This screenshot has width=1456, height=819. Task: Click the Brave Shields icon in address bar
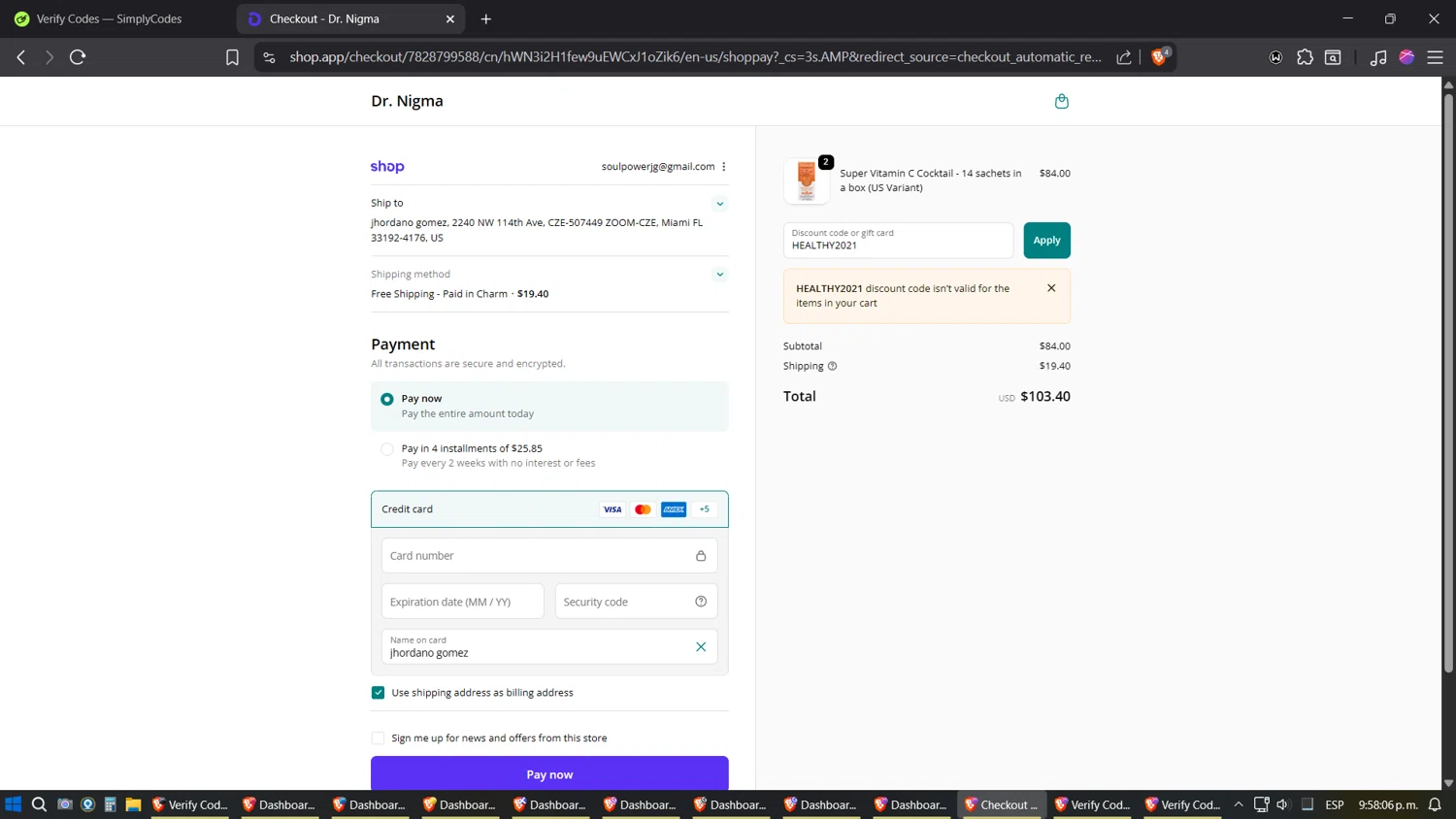click(x=1159, y=57)
